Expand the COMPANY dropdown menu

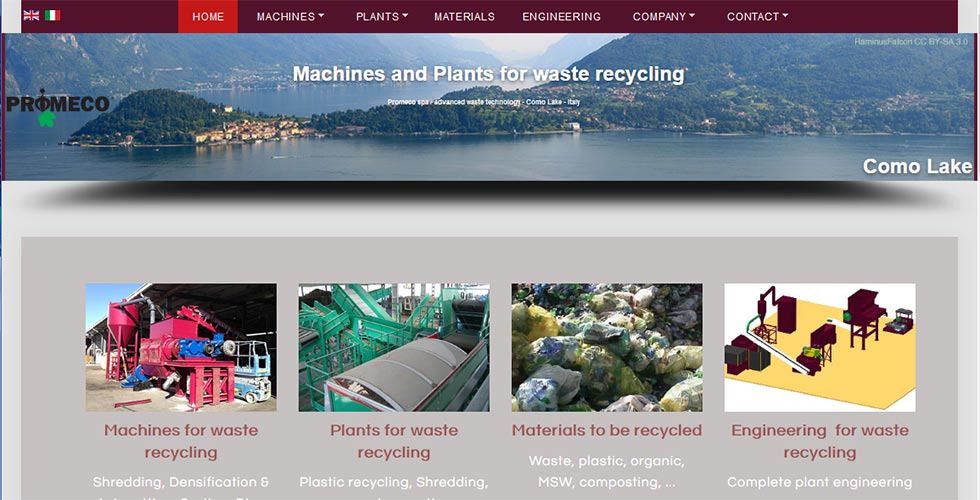[x=664, y=17]
